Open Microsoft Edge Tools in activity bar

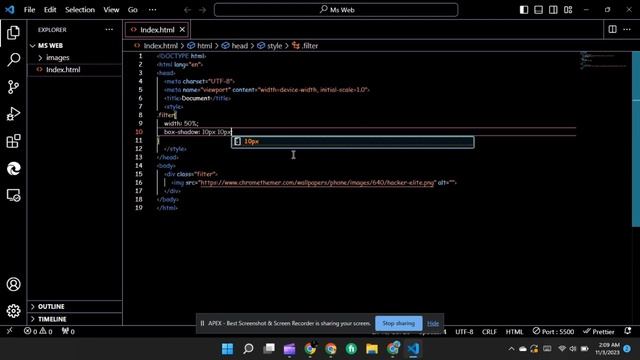click(x=13, y=169)
